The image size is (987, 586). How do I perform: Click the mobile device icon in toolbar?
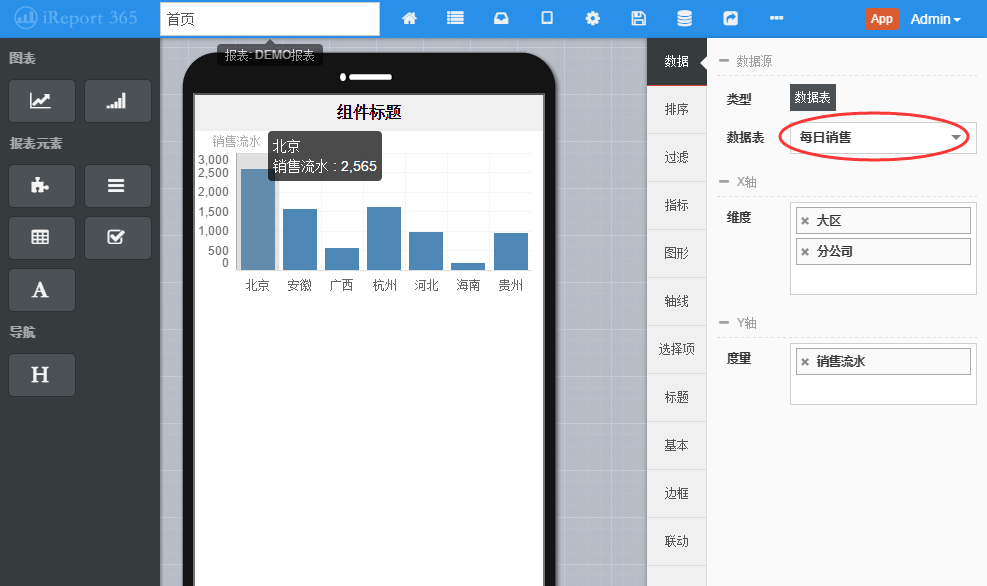tap(547, 18)
